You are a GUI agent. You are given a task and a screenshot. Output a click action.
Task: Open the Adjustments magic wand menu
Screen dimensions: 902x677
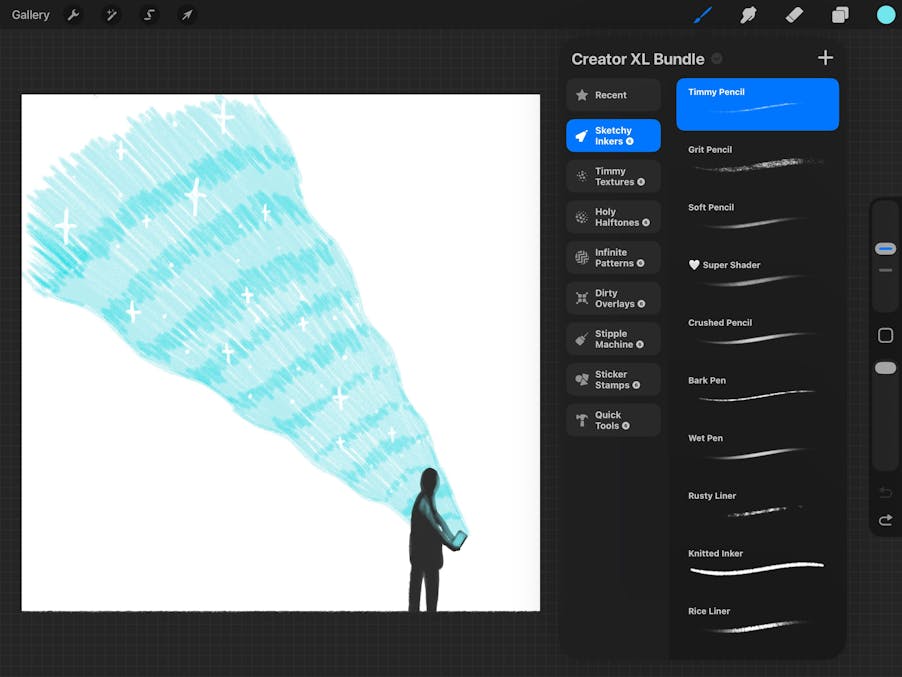[x=111, y=15]
